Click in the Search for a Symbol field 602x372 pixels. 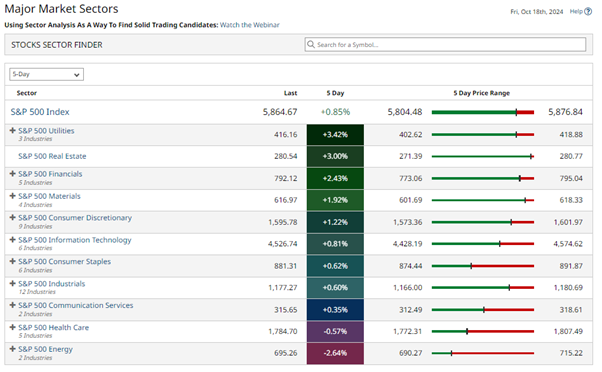click(445, 45)
